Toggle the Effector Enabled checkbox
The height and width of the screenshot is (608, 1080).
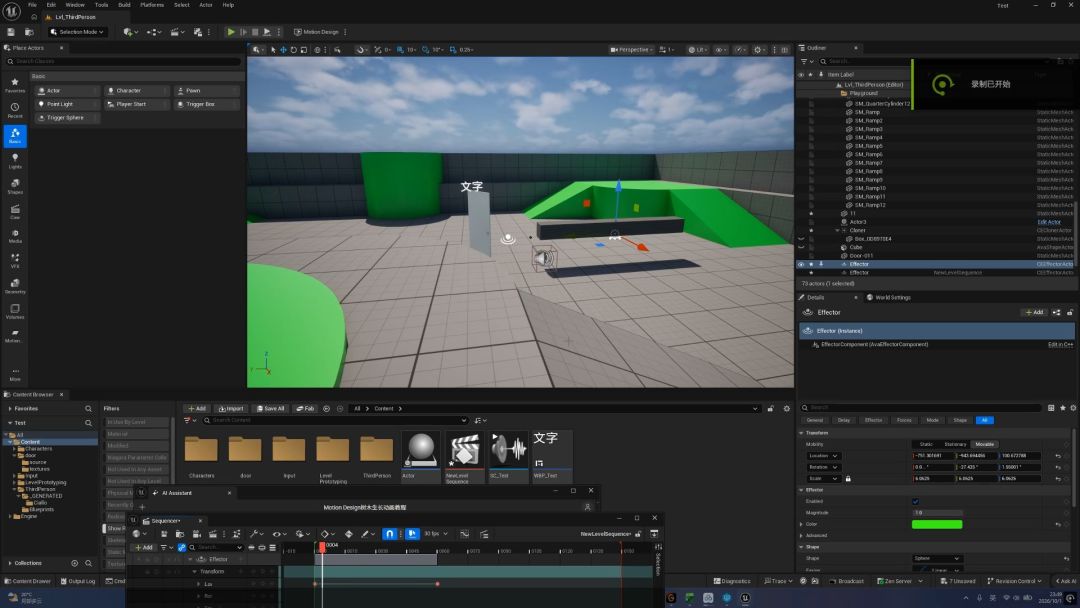tap(915, 501)
